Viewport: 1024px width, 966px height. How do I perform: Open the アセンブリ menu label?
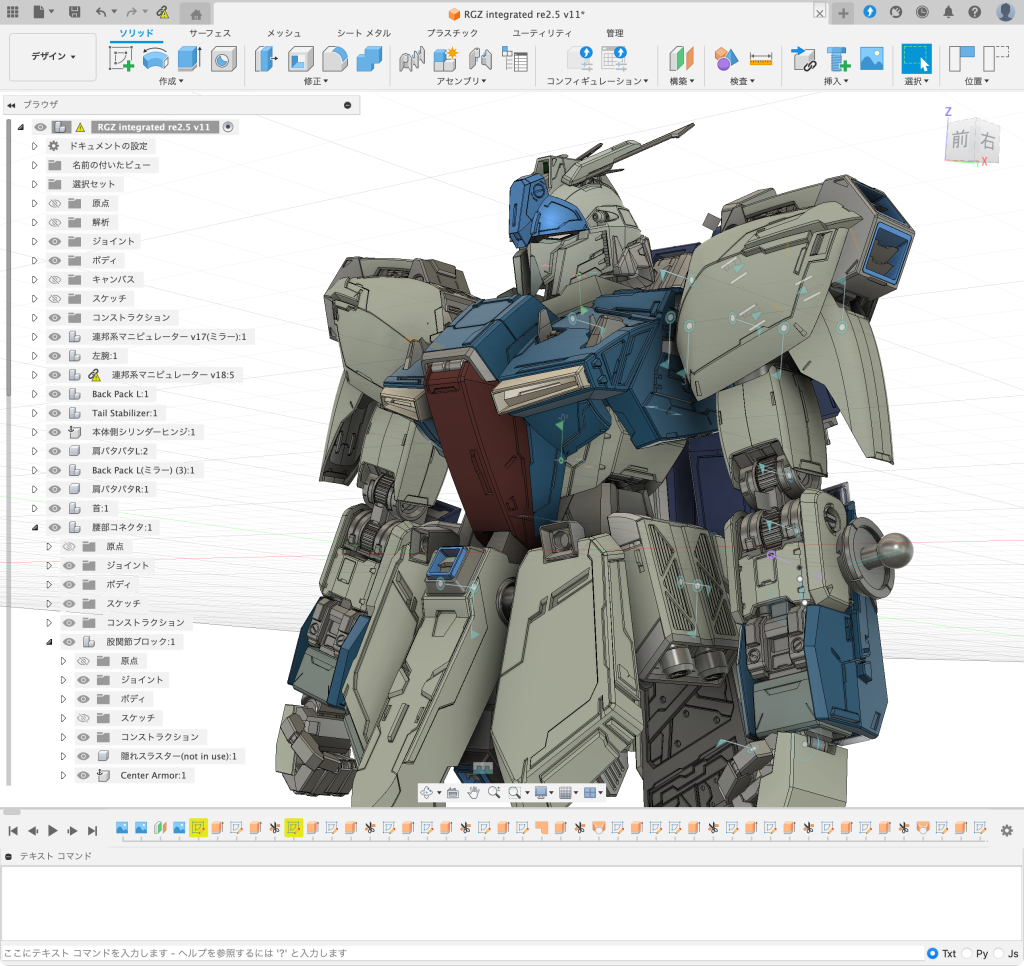(x=461, y=81)
